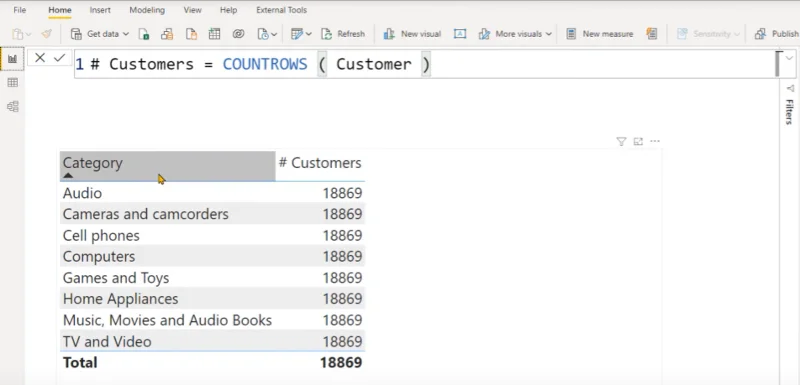
Task: Open the View ribbon tab
Action: tap(192, 10)
